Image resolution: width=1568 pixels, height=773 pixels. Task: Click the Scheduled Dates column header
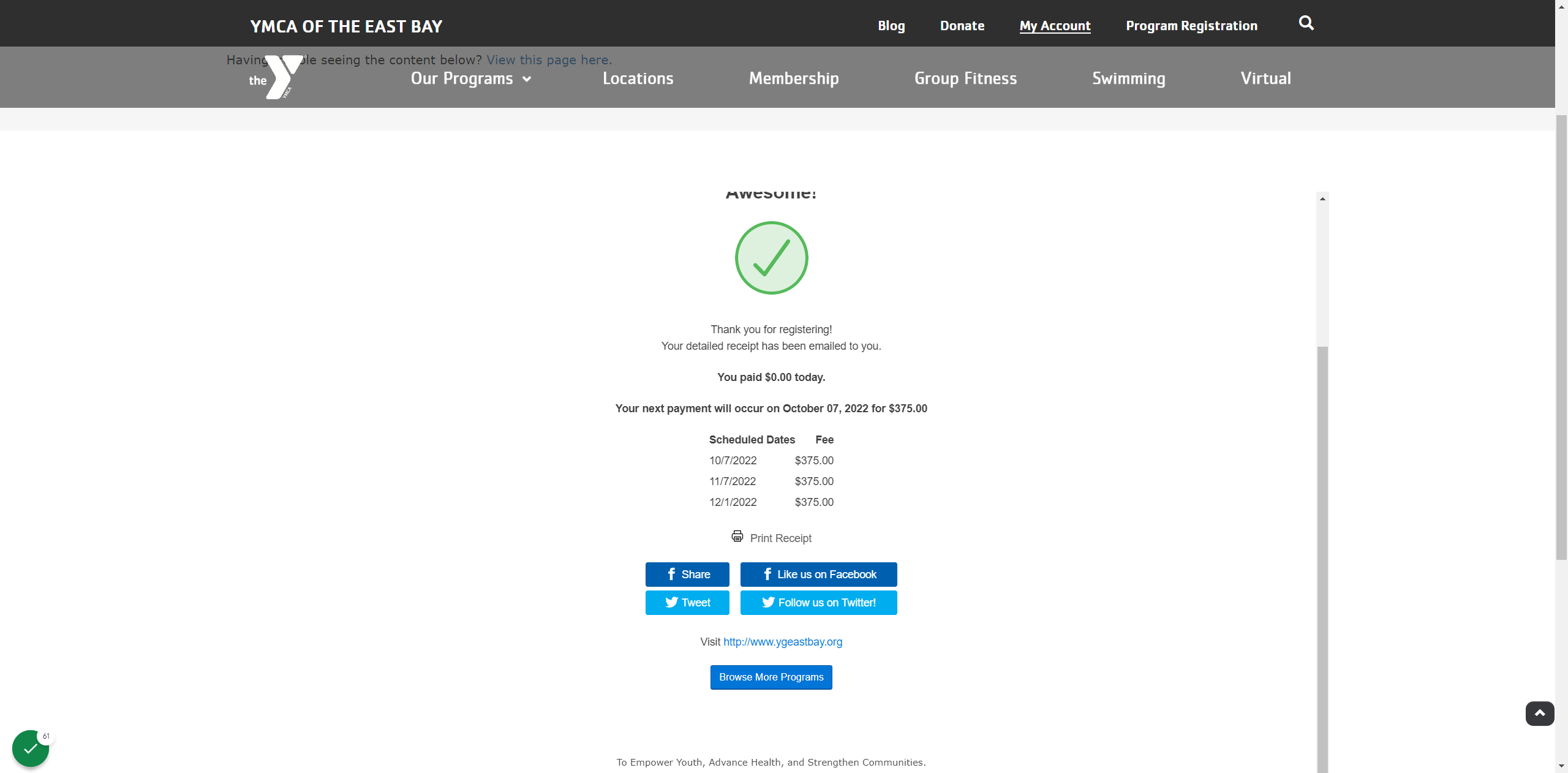(752, 440)
